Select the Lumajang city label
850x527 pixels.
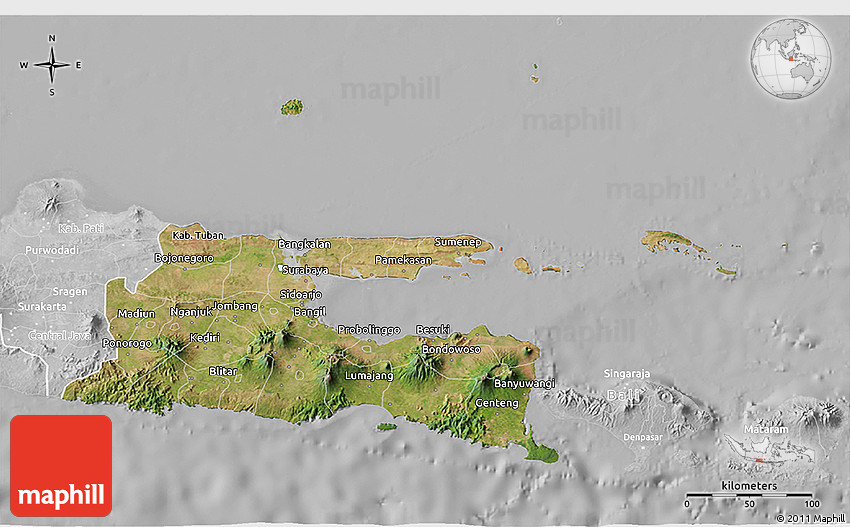point(369,375)
